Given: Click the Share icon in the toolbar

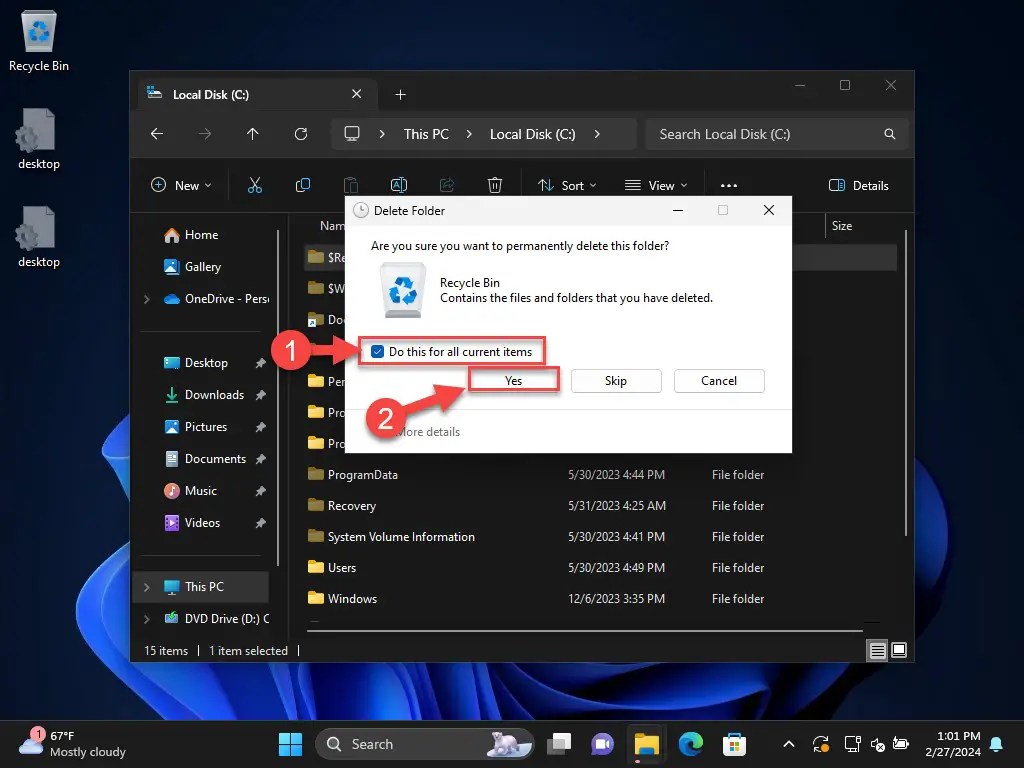Looking at the screenshot, I should 447,185.
